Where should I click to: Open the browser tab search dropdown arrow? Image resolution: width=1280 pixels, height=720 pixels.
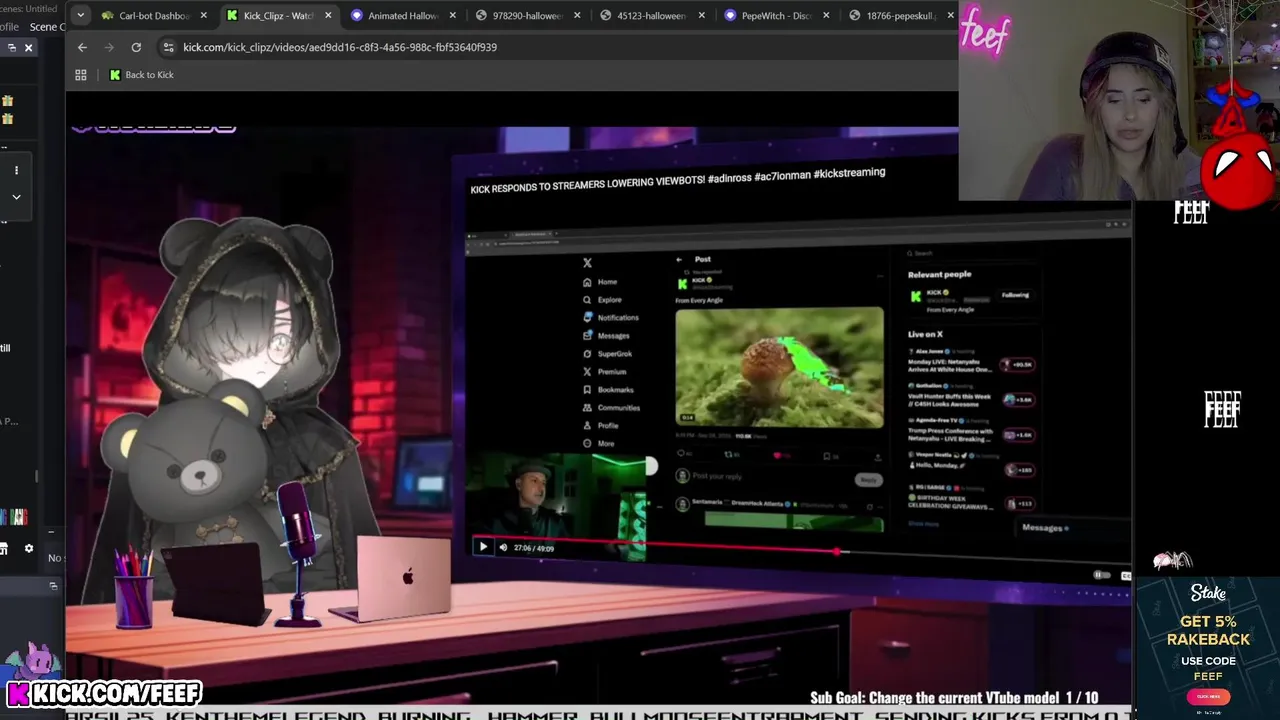click(80, 15)
